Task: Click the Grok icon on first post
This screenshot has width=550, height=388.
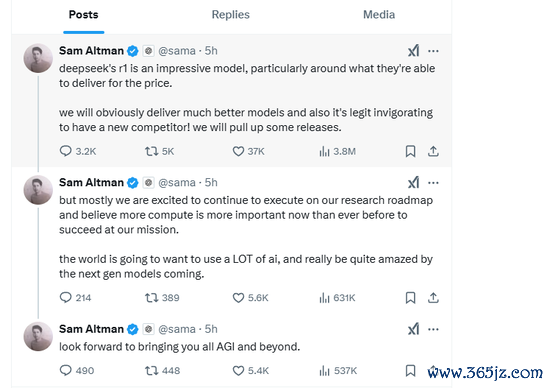Action: coord(414,51)
